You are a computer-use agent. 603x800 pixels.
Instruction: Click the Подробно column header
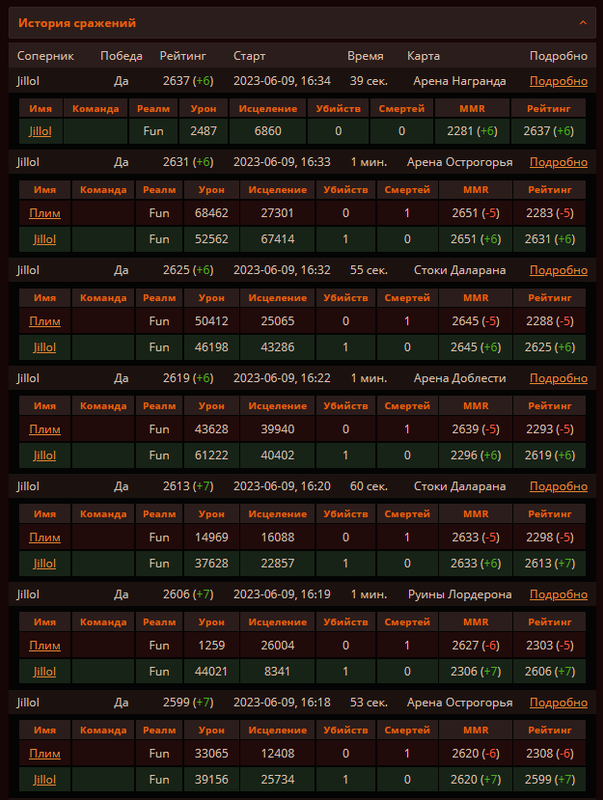[x=559, y=56]
